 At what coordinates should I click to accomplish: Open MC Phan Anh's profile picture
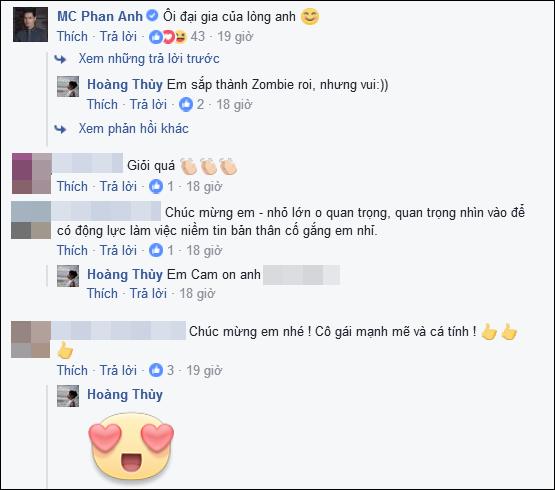(30, 24)
